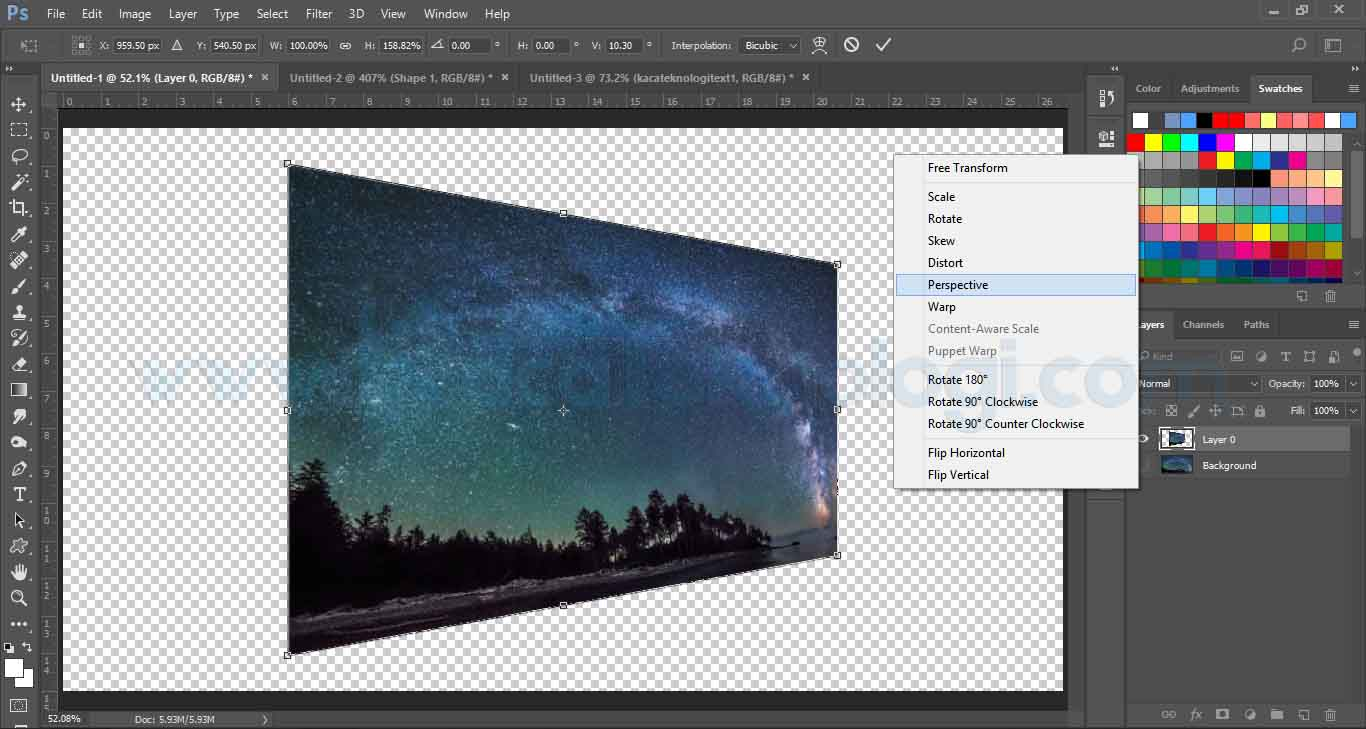Create a new layer group folder
Image resolution: width=1366 pixels, height=729 pixels.
[x=1276, y=714]
